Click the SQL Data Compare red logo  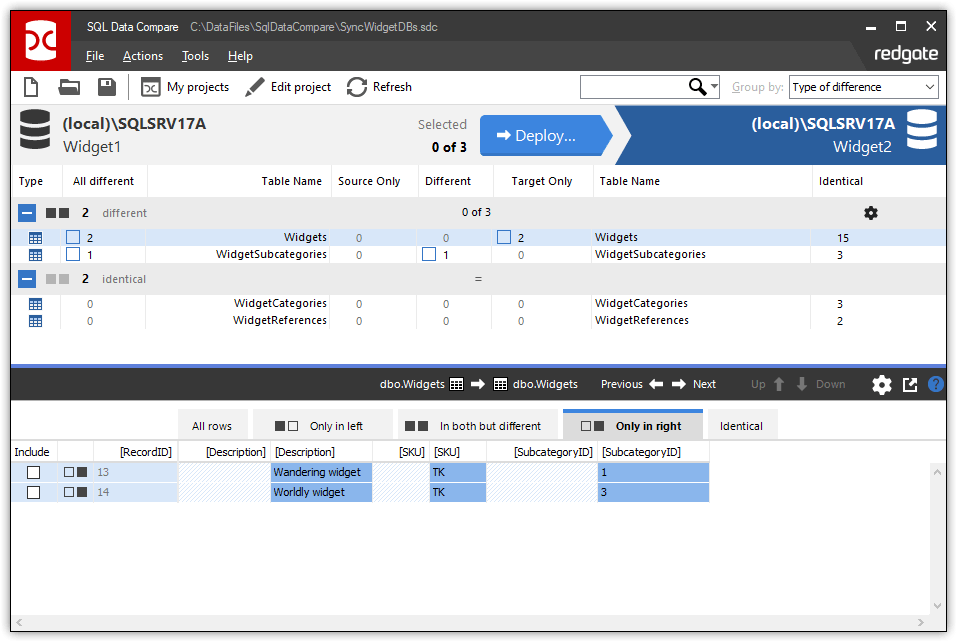pos(40,41)
